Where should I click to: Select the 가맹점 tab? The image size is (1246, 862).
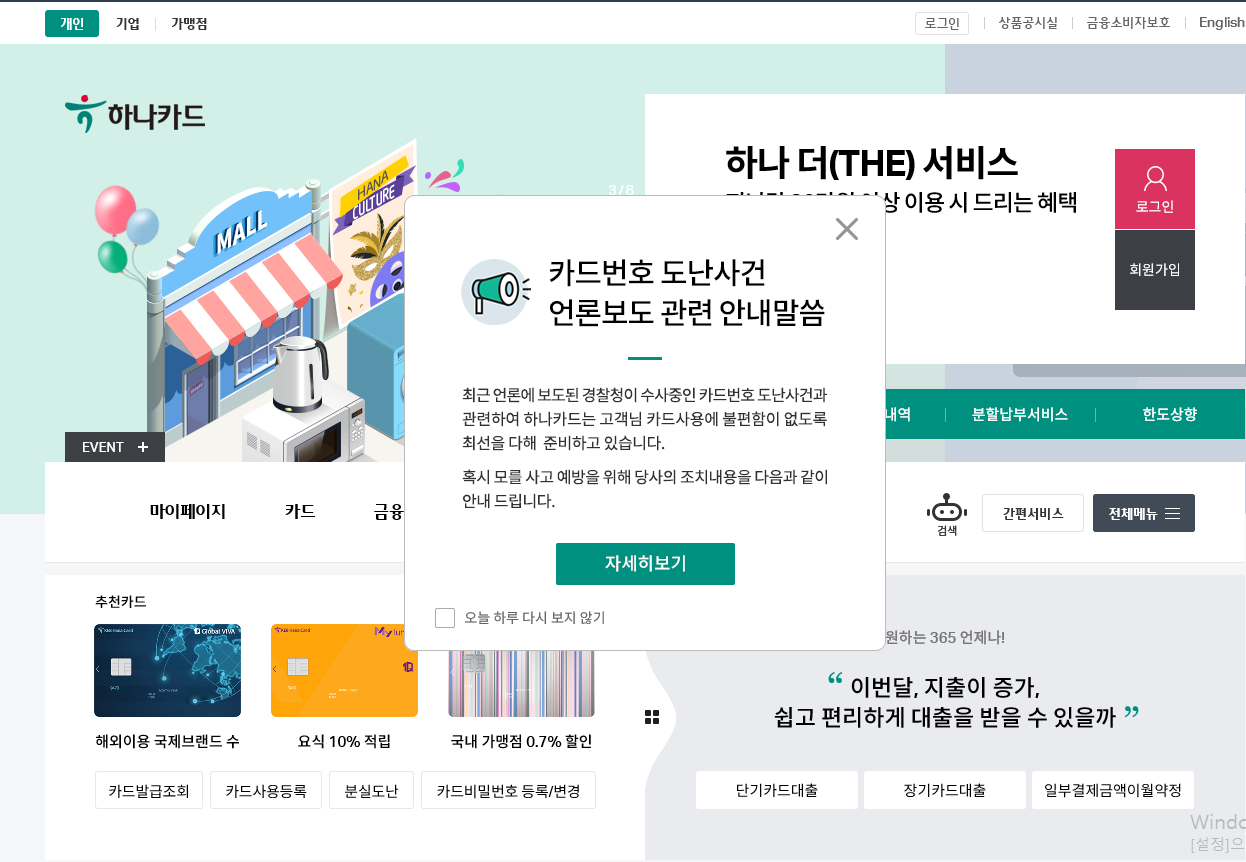[189, 23]
